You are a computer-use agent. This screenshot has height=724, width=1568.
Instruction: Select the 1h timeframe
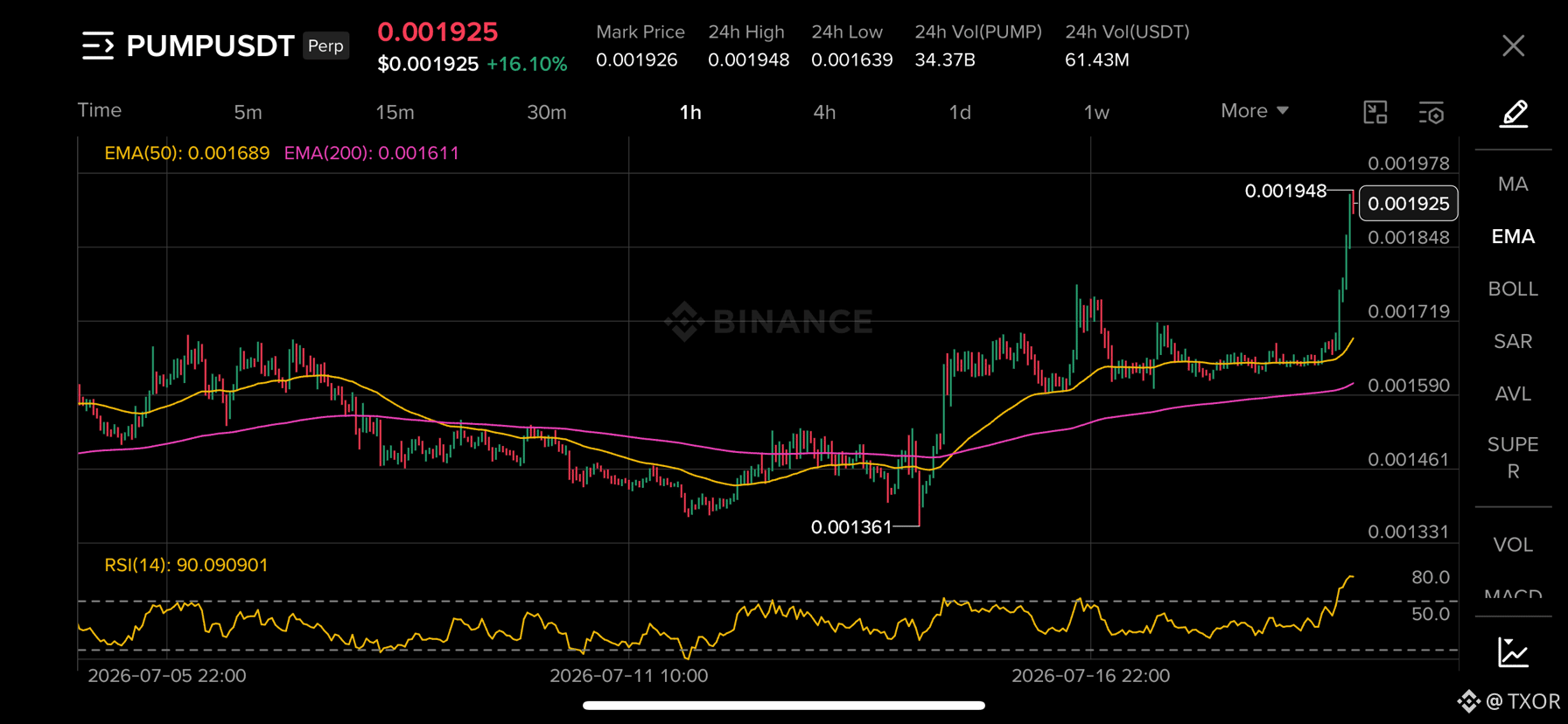coord(690,112)
